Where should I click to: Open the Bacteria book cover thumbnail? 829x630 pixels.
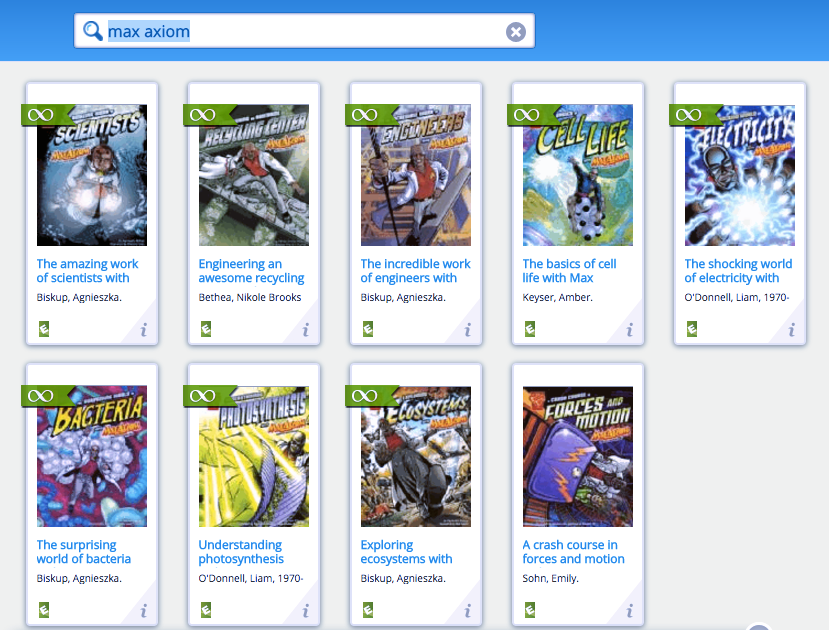click(x=91, y=456)
